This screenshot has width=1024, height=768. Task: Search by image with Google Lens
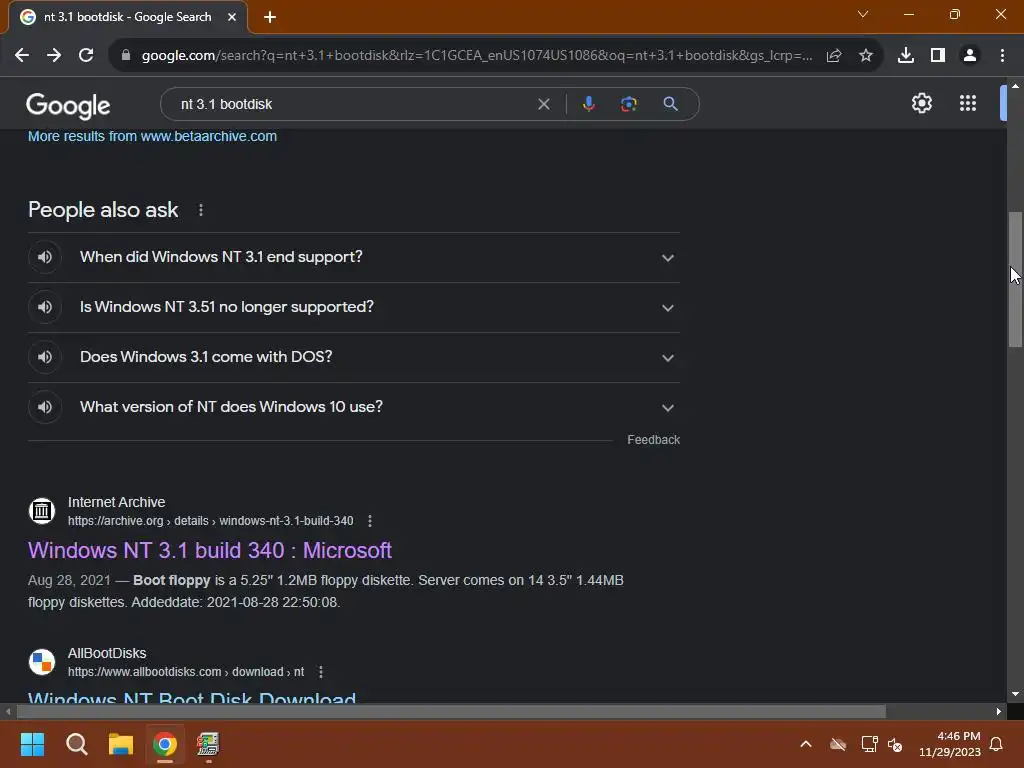pyautogui.click(x=629, y=104)
